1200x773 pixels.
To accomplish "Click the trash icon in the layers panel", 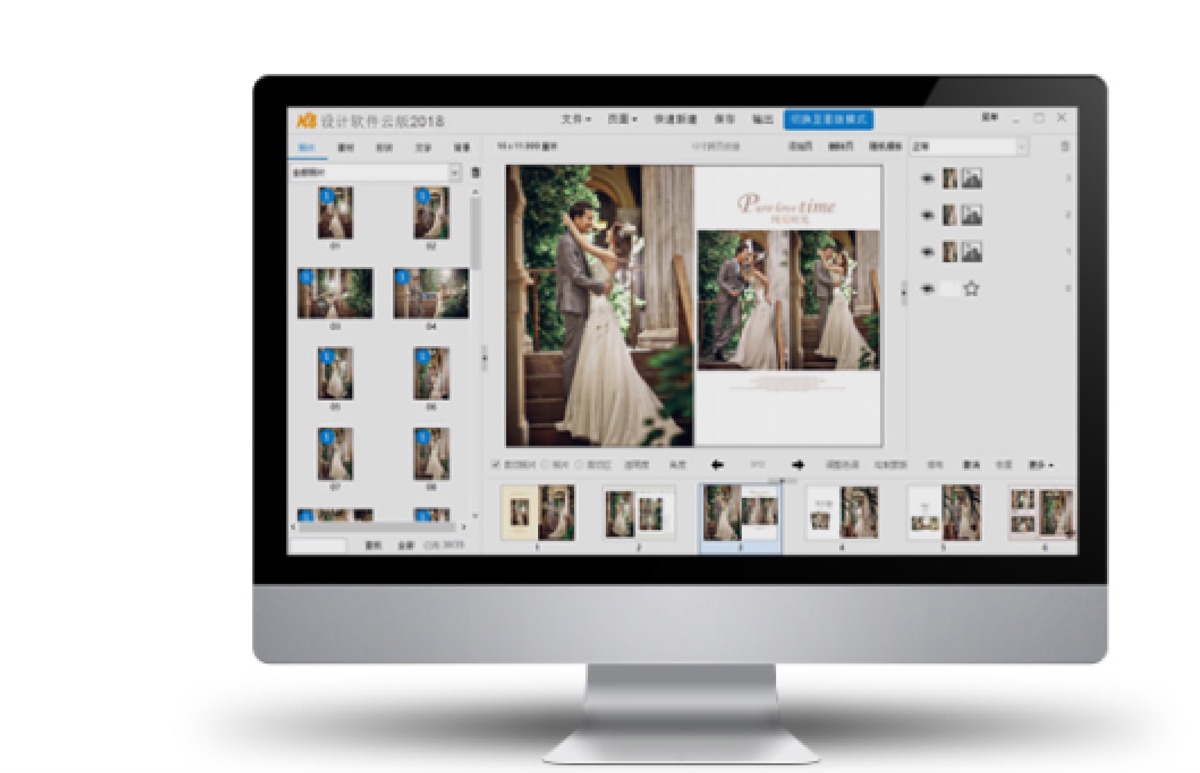I will tap(1065, 147).
